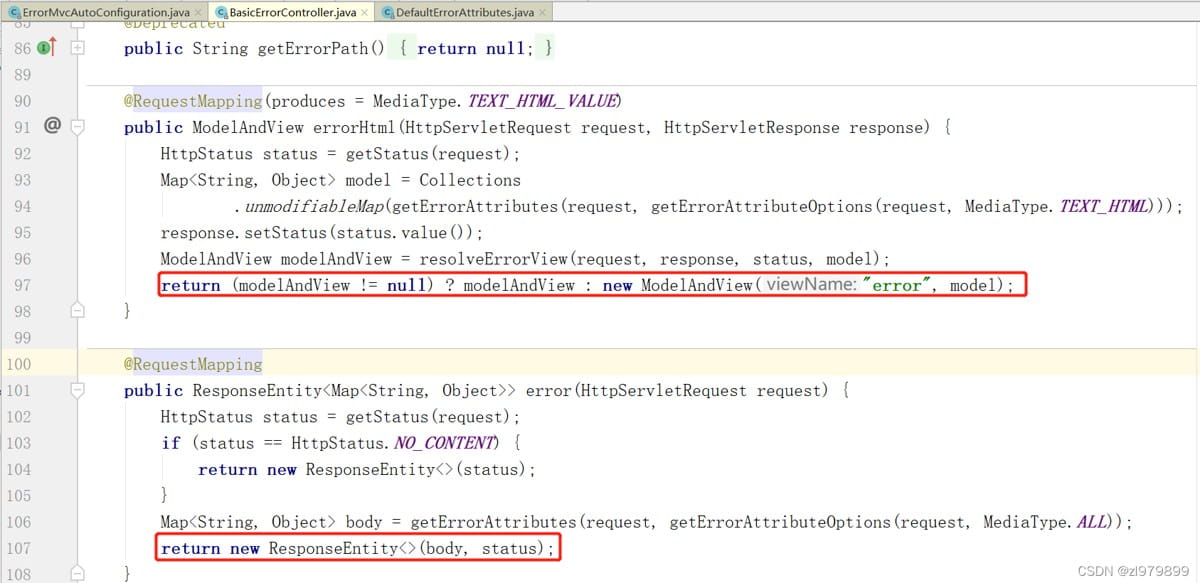1200x583 pixels.
Task: Click line number 107 in the gutter
Action: (x=18, y=548)
